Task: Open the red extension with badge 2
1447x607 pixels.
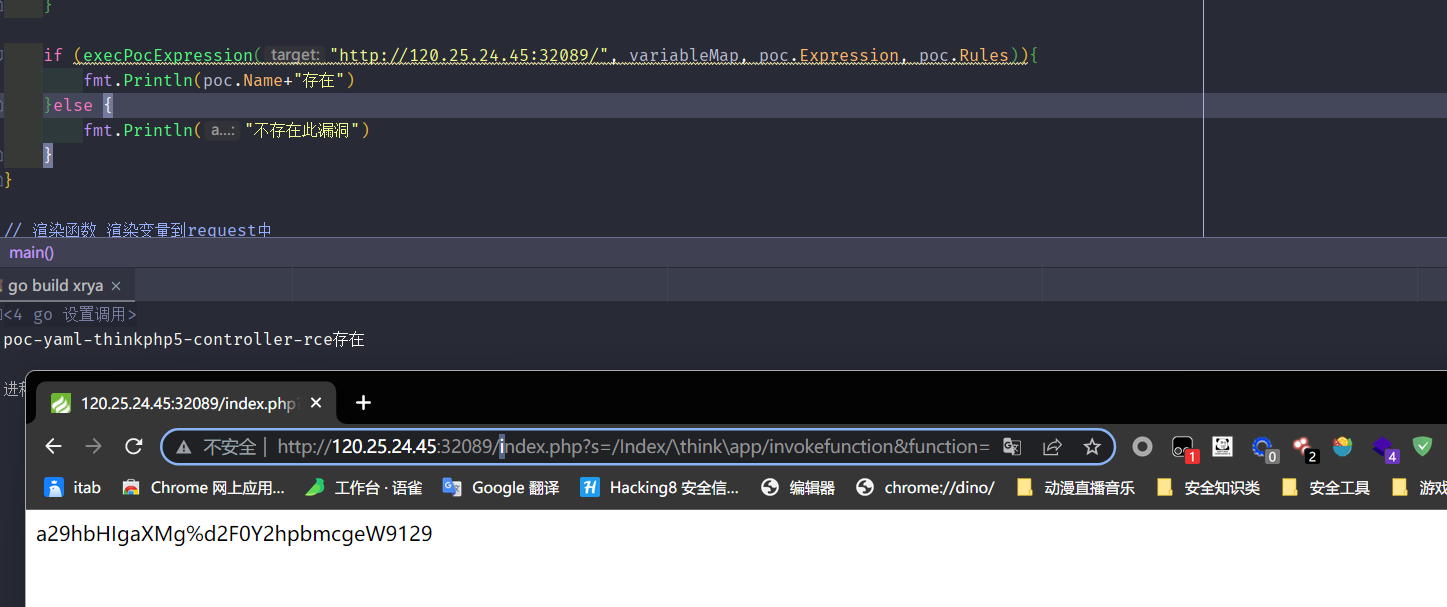Action: (1304, 449)
